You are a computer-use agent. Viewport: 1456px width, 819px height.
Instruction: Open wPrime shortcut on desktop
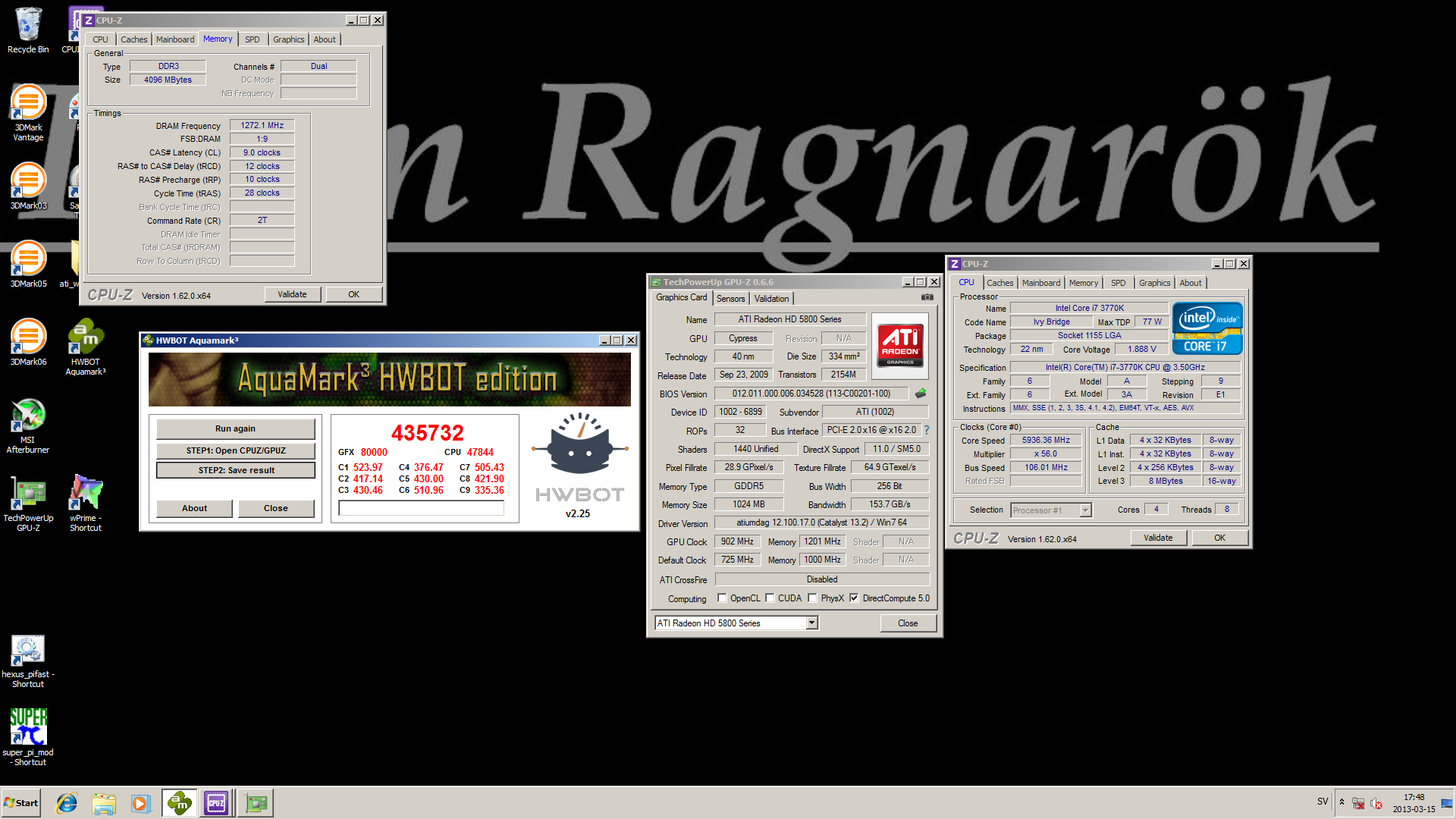pos(86,504)
